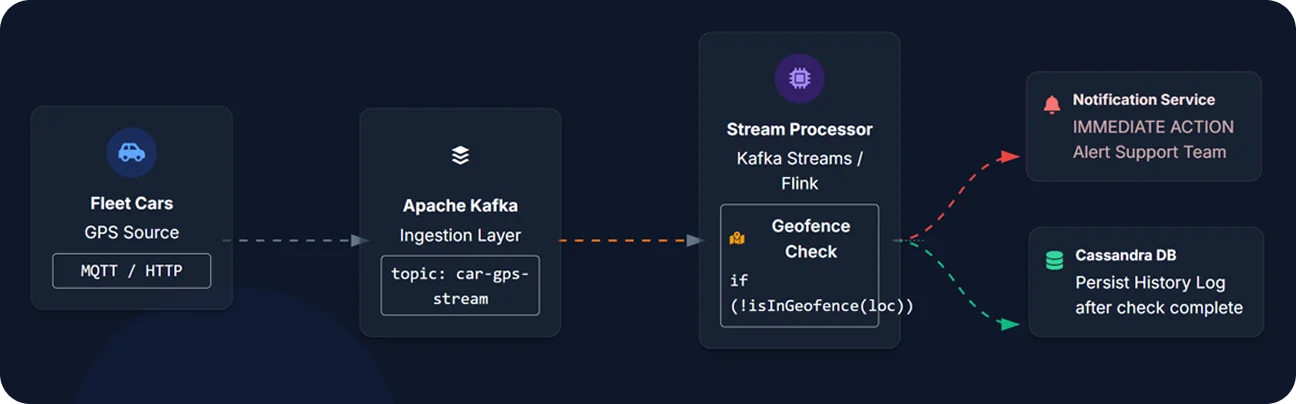Click the GPS Source label
This screenshot has width=1296, height=404.
[132, 233]
